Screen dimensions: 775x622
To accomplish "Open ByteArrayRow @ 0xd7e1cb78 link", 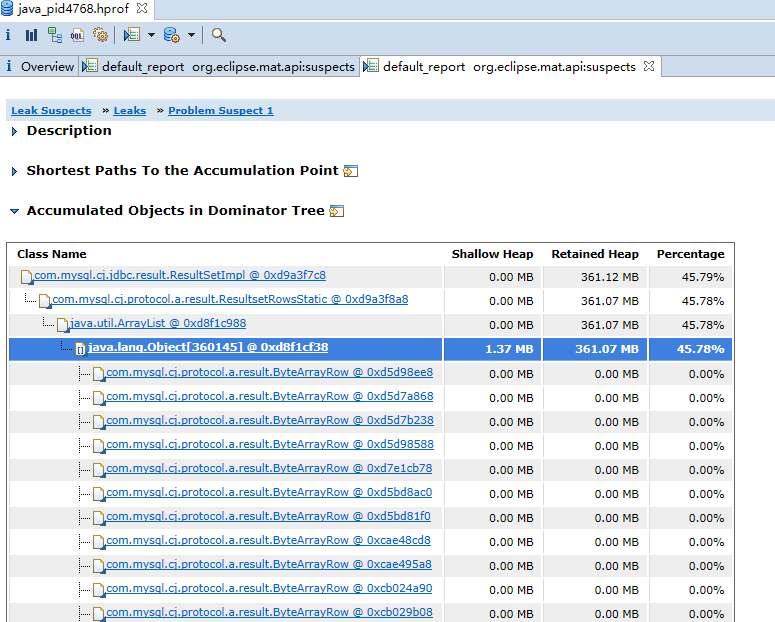I will click(x=269, y=468).
